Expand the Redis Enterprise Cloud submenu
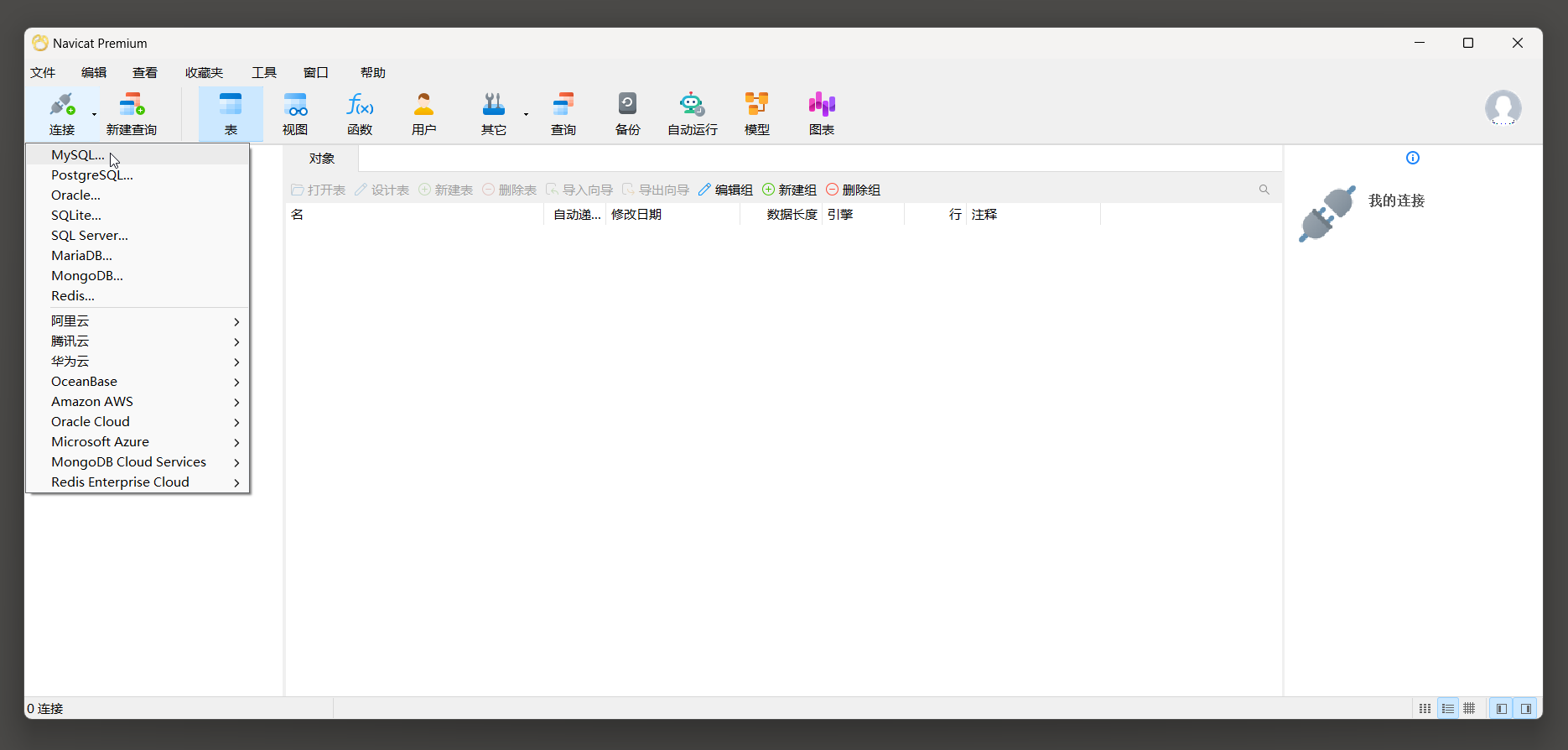Image resolution: width=1568 pixels, height=750 pixels. coord(138,482)
